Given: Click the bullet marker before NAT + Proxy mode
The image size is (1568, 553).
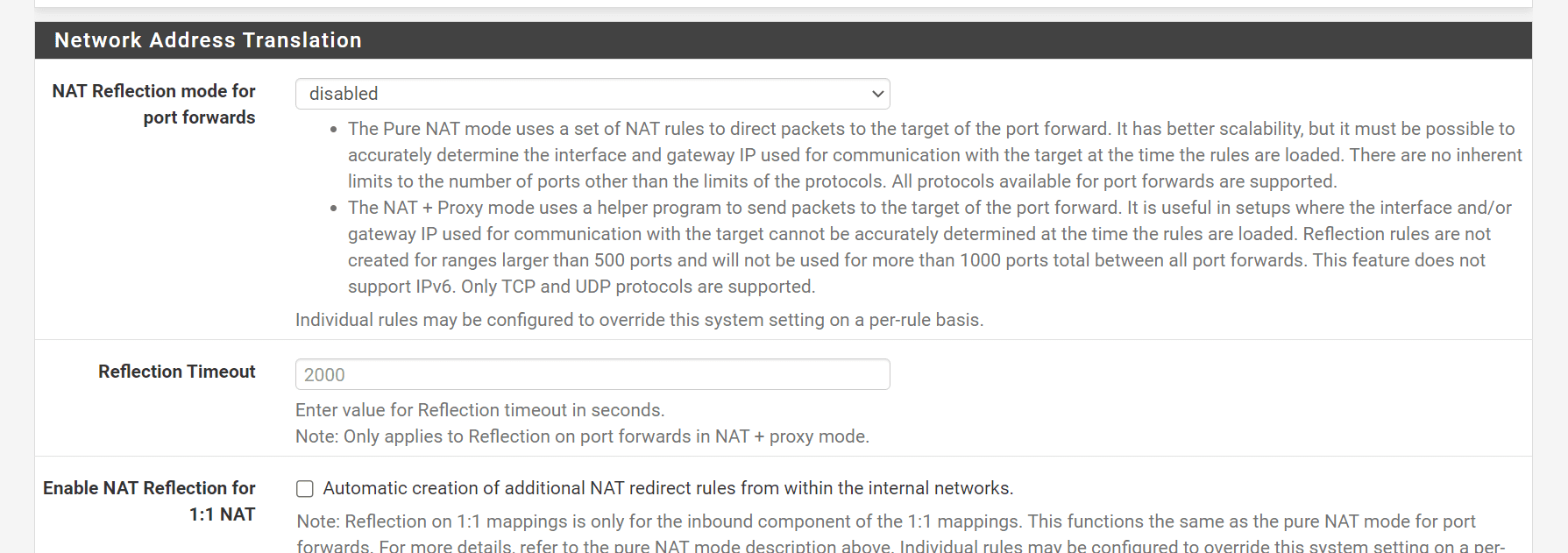Looking at the screenshot, I should click(334, 209).
